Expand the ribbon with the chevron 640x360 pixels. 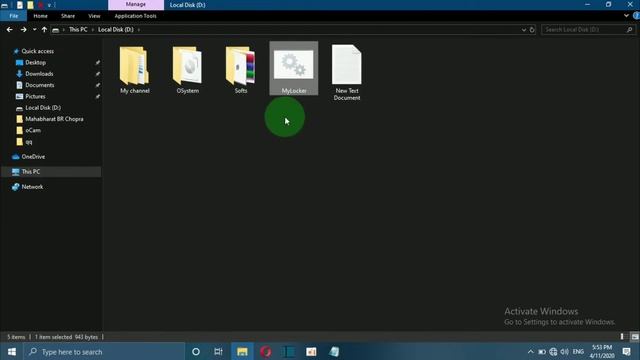[626, 16]
